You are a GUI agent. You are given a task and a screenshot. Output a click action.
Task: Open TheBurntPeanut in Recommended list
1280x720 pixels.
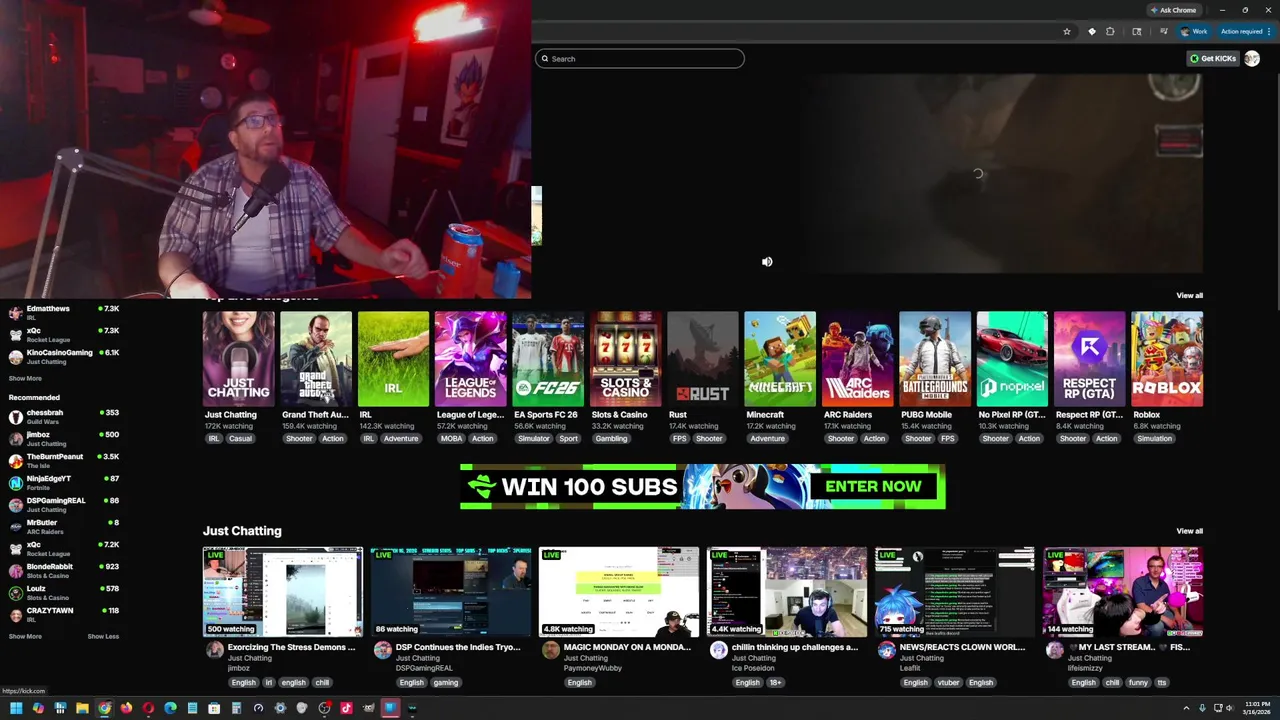(x=64, y=460)
